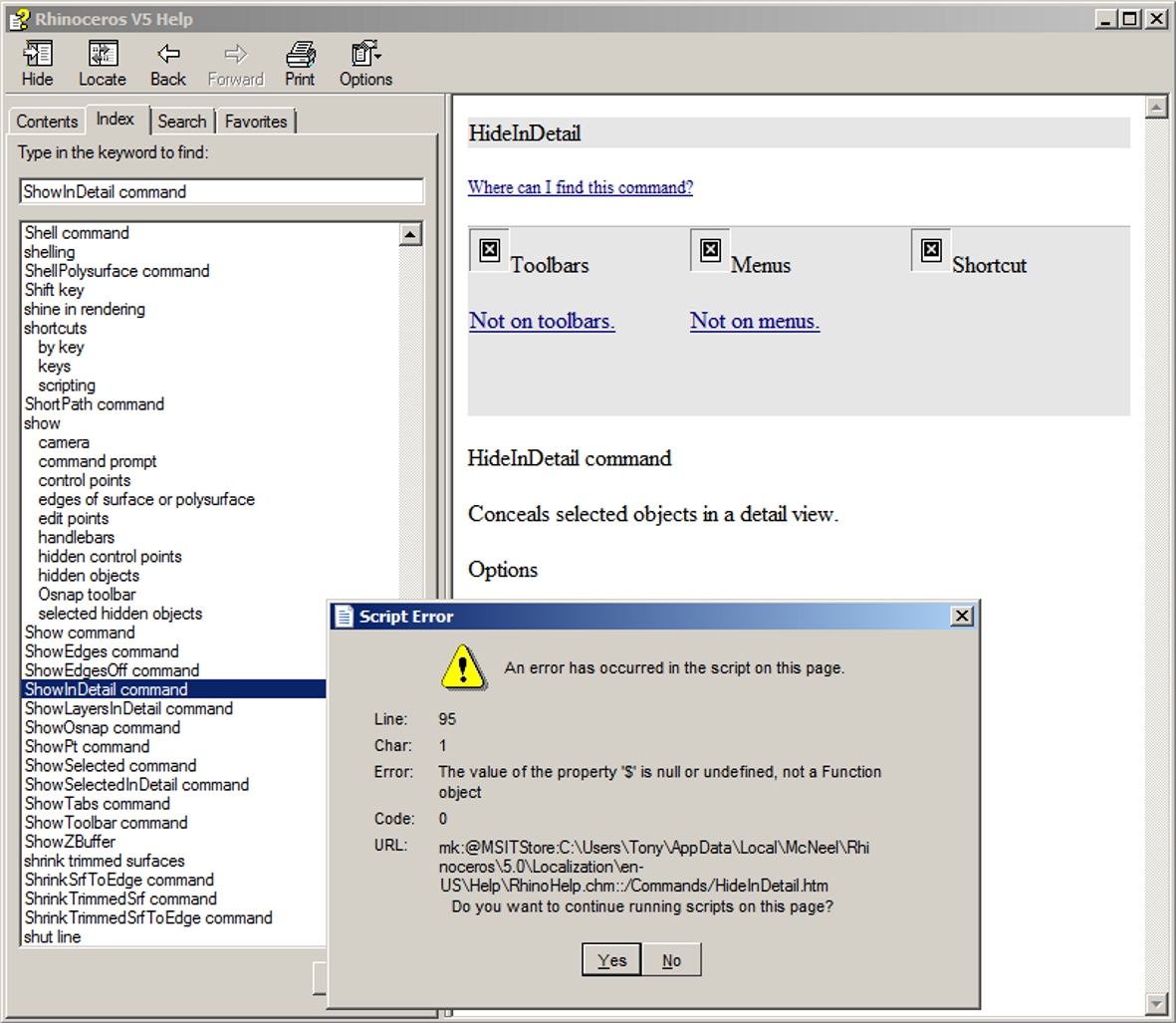The height and width of the screenshot is (1023, 1176).
Task: Select 'ShowLayersInDetail command' entry
Action: (x=128, y=709)
